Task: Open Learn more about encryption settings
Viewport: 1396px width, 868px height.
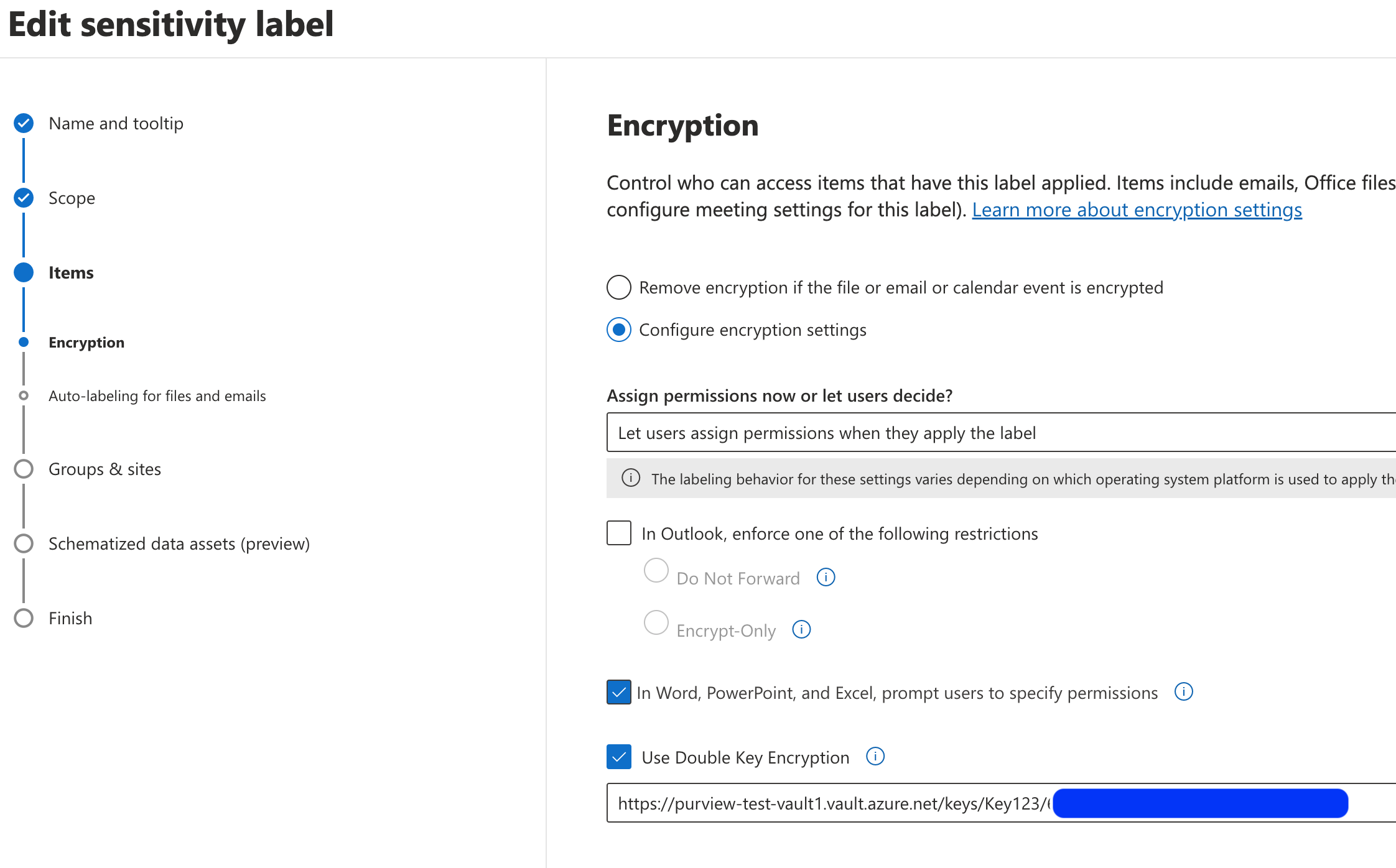Action: coord(1137,210)
